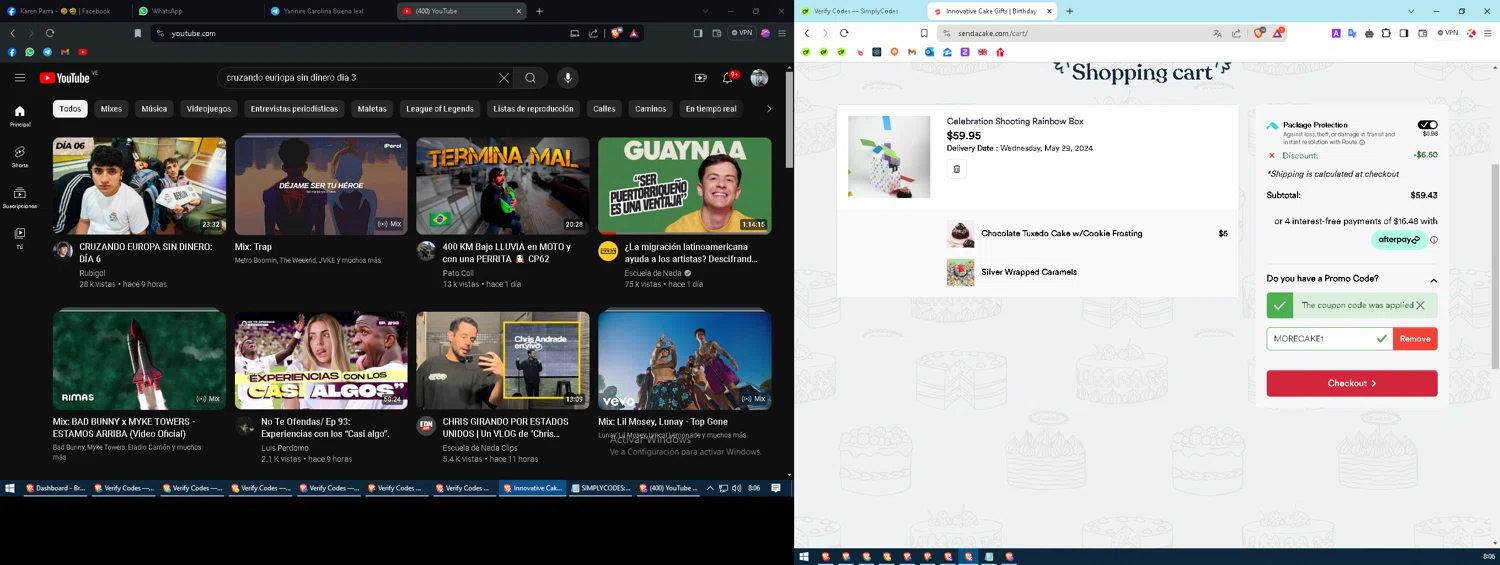
Task: Open the YouTube hamburger guide menu
Action: click(19, 78)
